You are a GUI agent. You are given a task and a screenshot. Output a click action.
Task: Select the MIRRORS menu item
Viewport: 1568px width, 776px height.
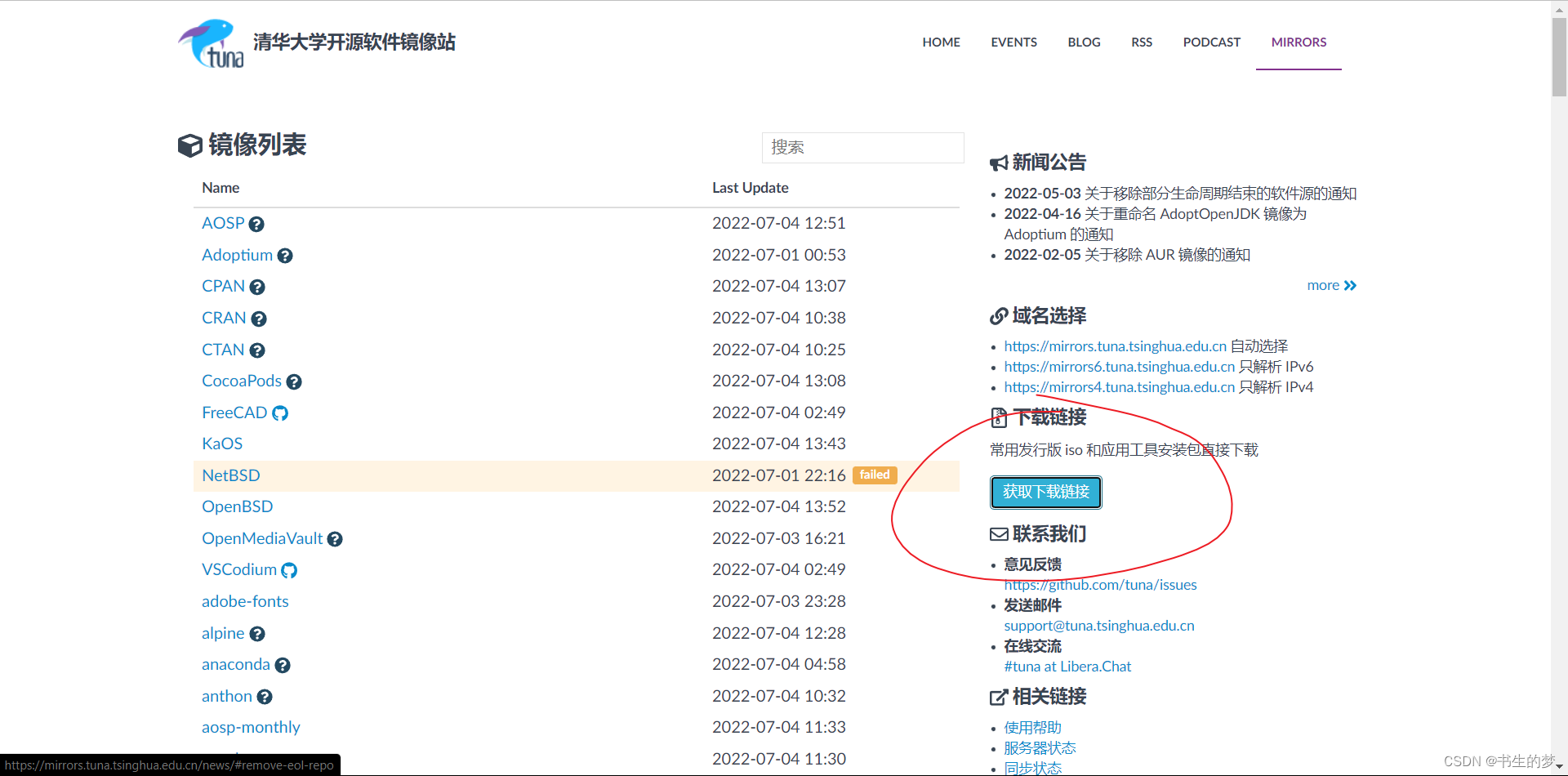[1298, 42]
